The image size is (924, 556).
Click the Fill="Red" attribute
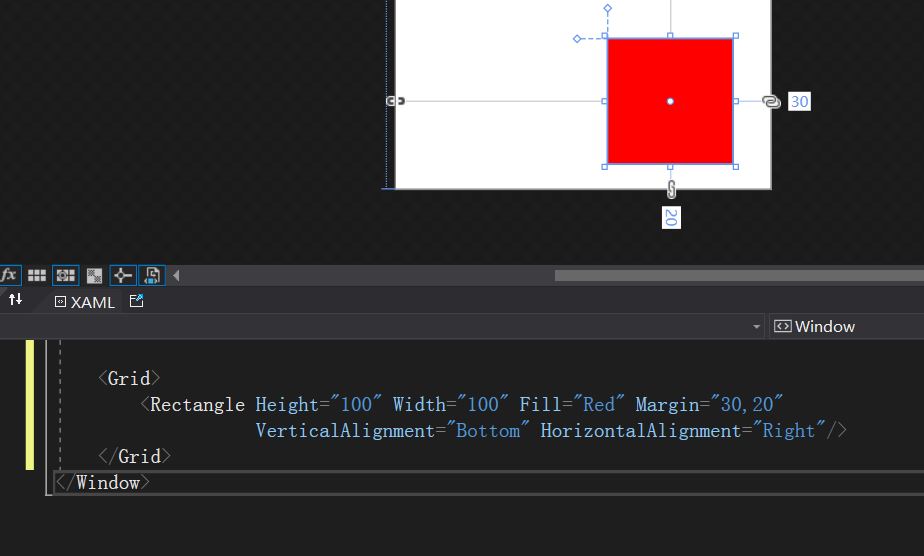(572, 405)
